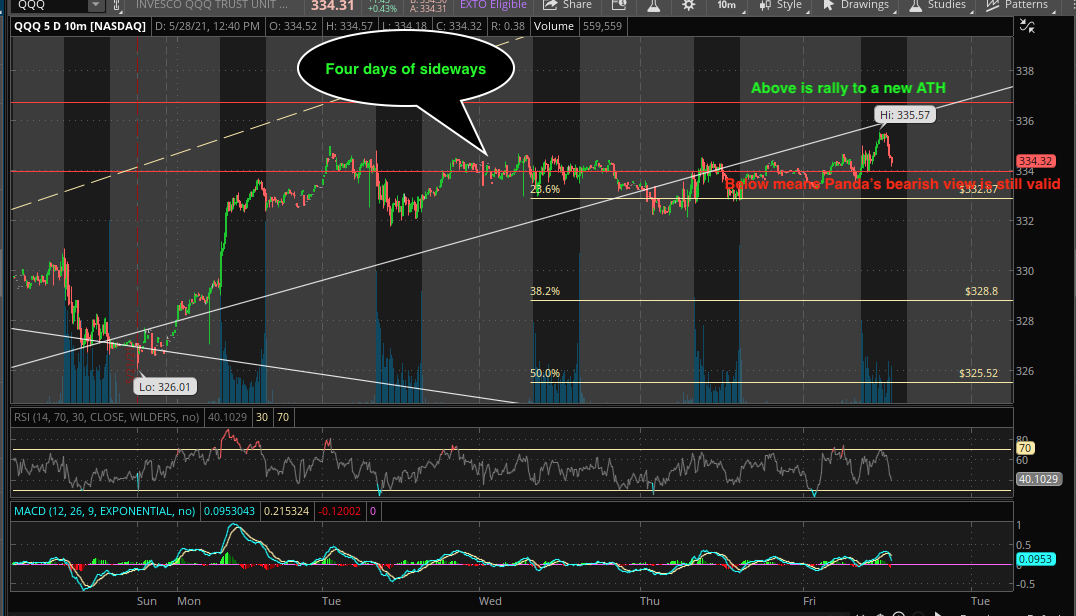Click the RSI axis 70 level tag
The height and width of the screenshot is (616, 1076).
(1026, 449)
